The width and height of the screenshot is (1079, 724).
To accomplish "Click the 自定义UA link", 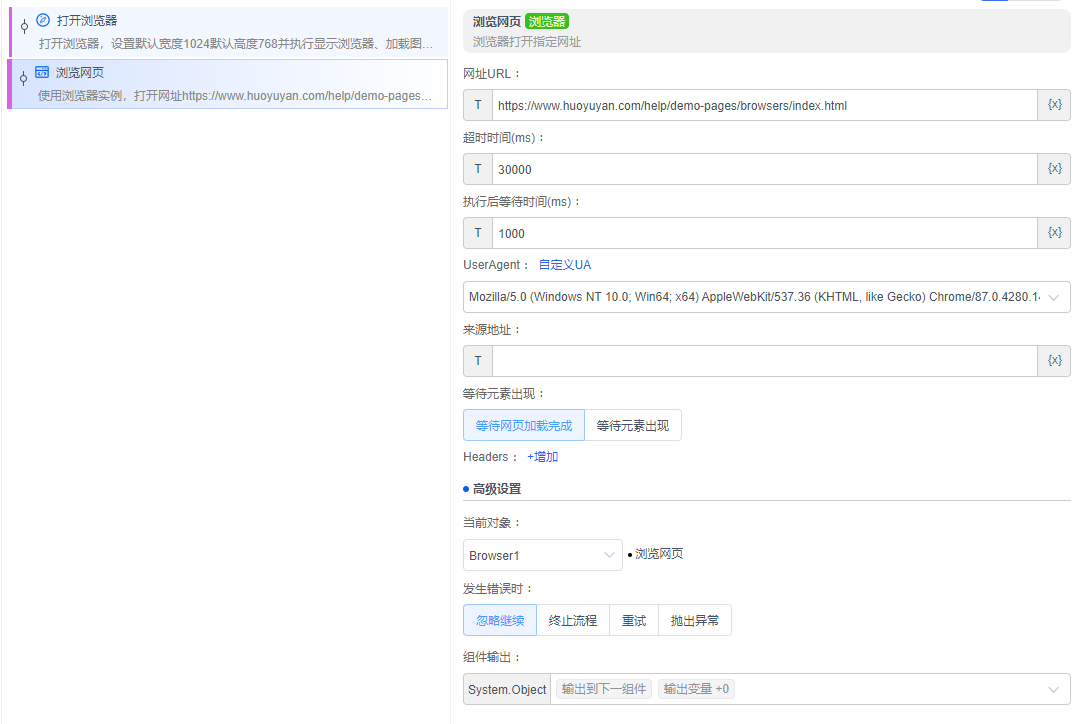I will (565, 265).
